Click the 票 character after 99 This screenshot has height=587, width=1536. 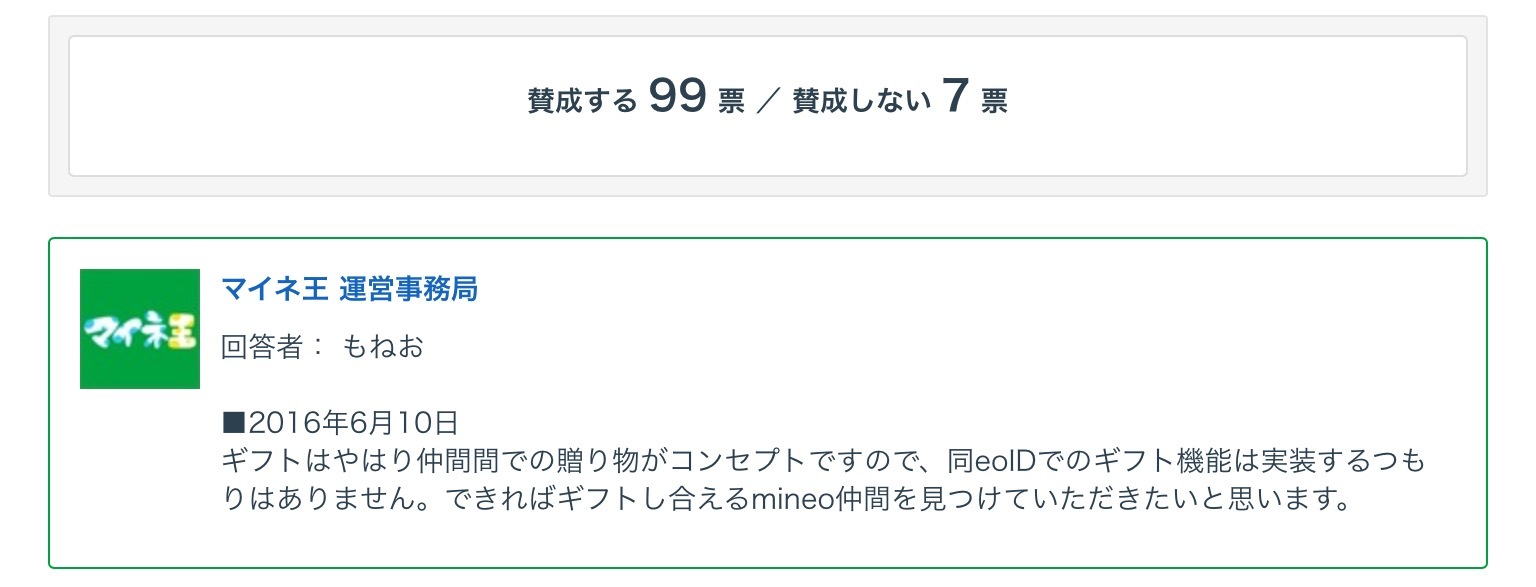point(731,102)
